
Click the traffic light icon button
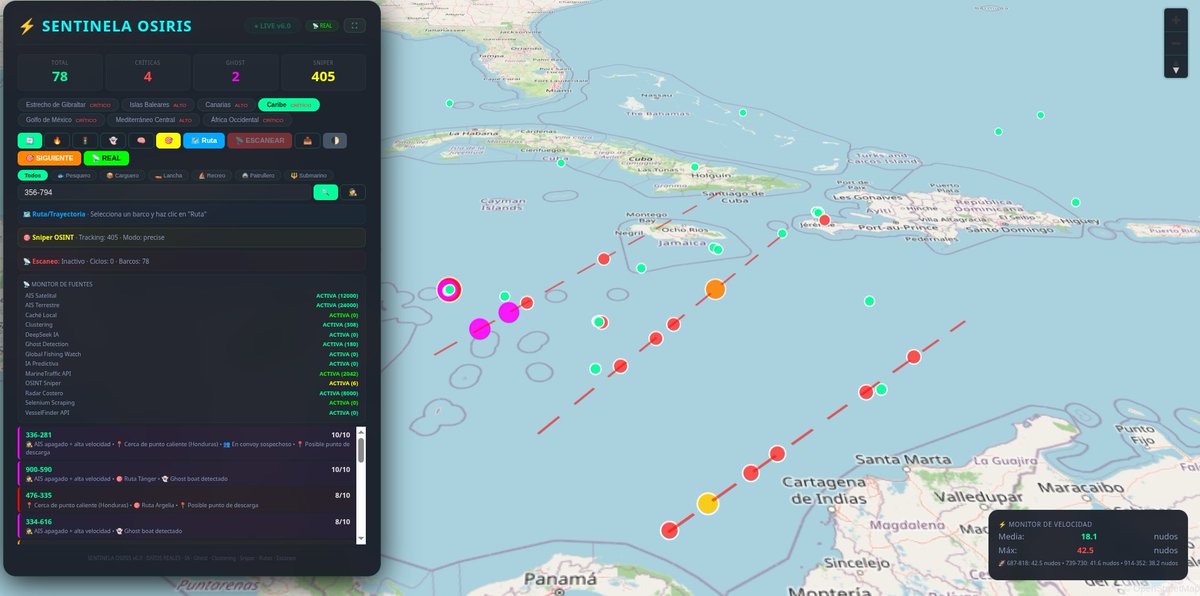tap(85, 141)
